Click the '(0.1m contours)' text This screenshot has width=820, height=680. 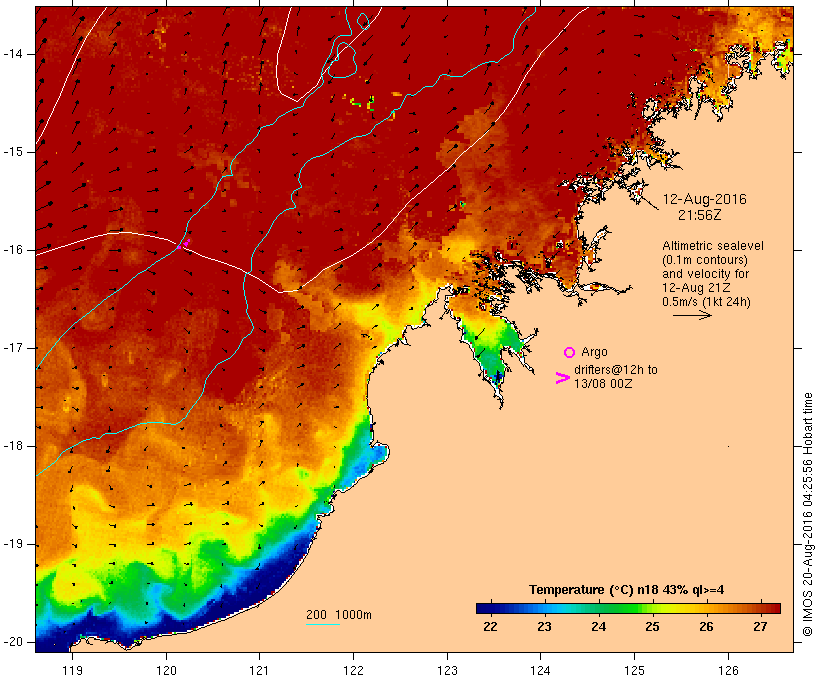point(705,259)
